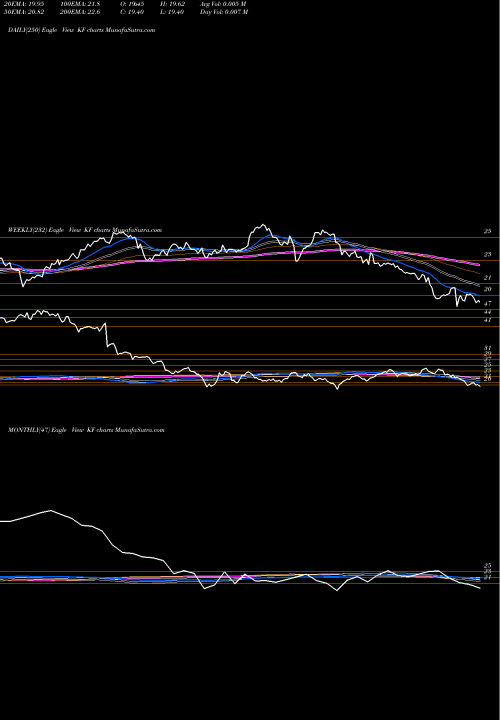Click the MONTHLY(47) chart title

(86, 430)
